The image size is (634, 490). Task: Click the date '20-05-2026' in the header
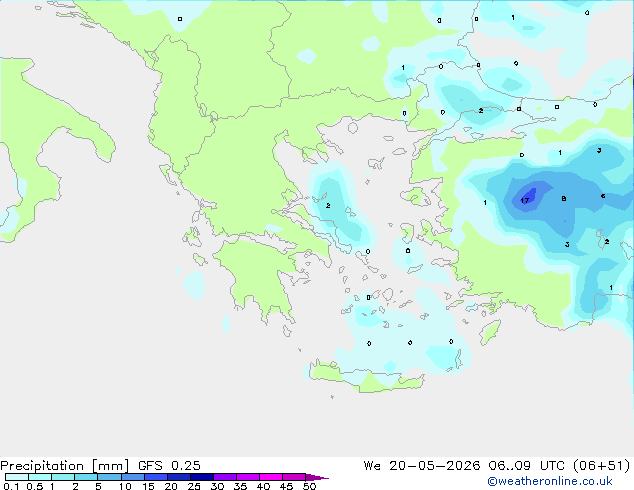[435, 466]
